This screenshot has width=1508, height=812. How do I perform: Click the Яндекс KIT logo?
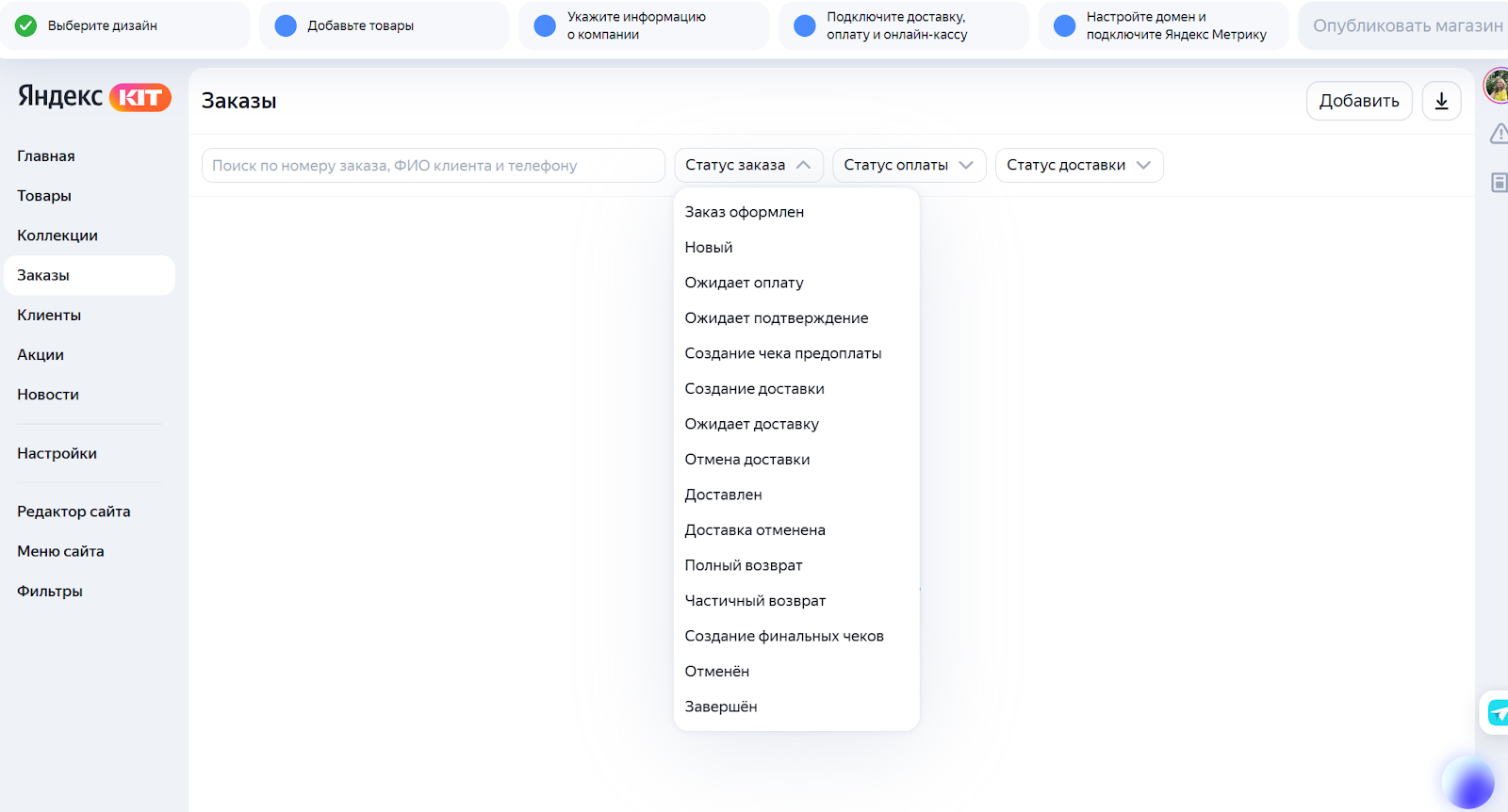(x=94, y=97)
